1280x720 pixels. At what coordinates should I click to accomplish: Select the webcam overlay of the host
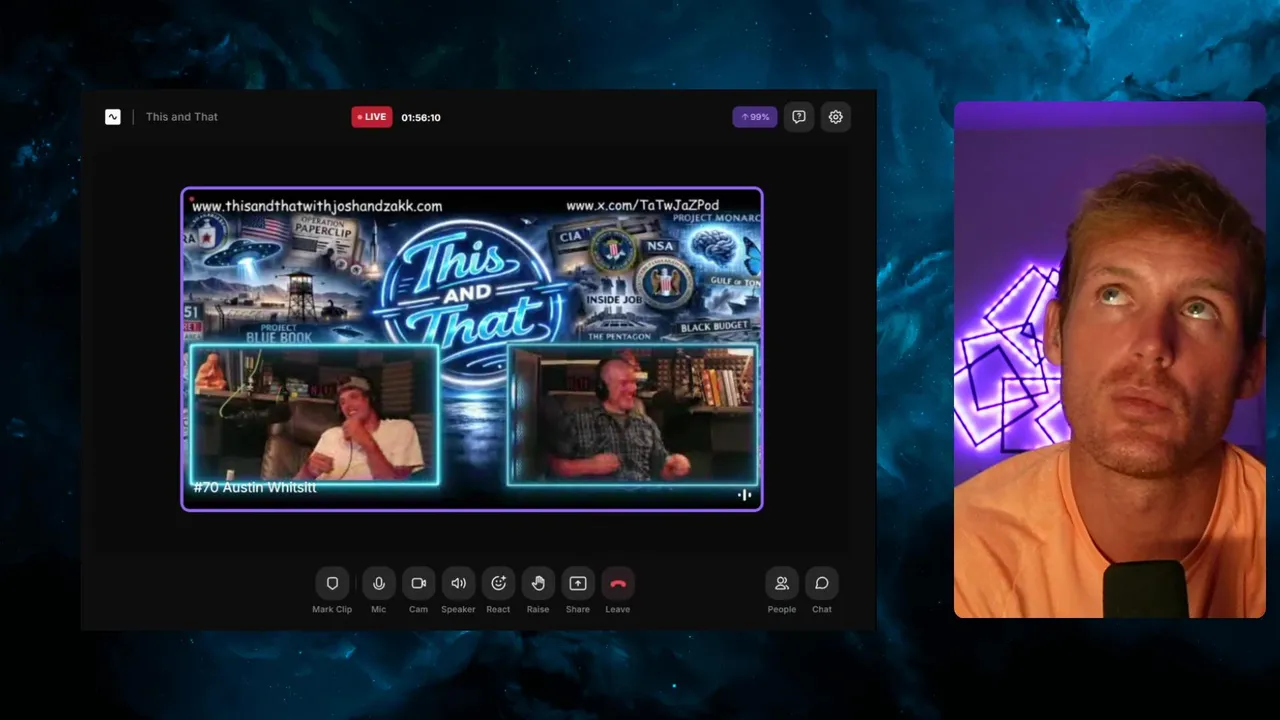coord(1110,360)
